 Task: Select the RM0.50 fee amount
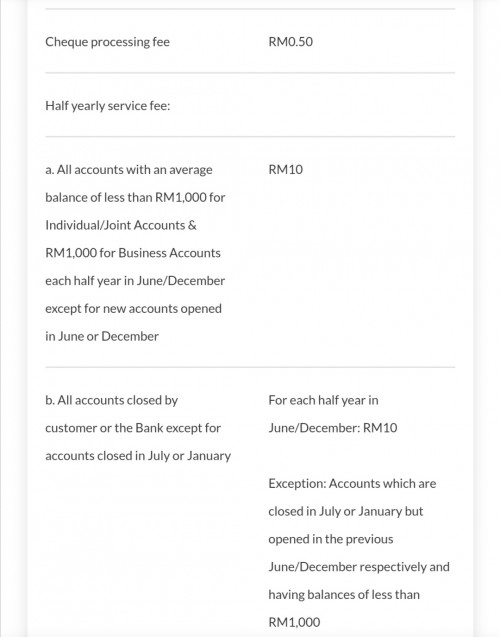(290, 42)
